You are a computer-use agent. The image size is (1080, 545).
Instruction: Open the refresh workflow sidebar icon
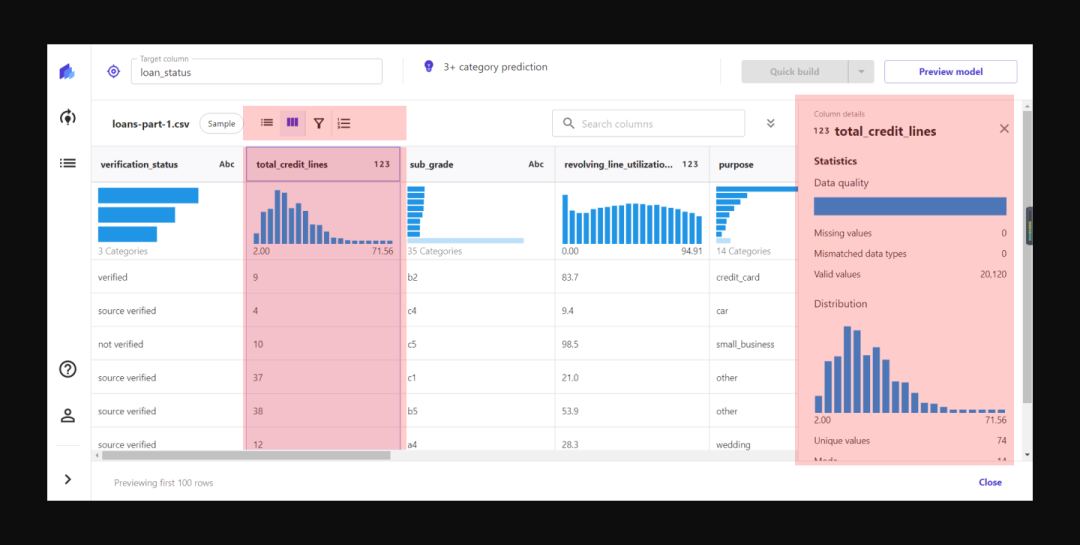[x=67, y=117]
